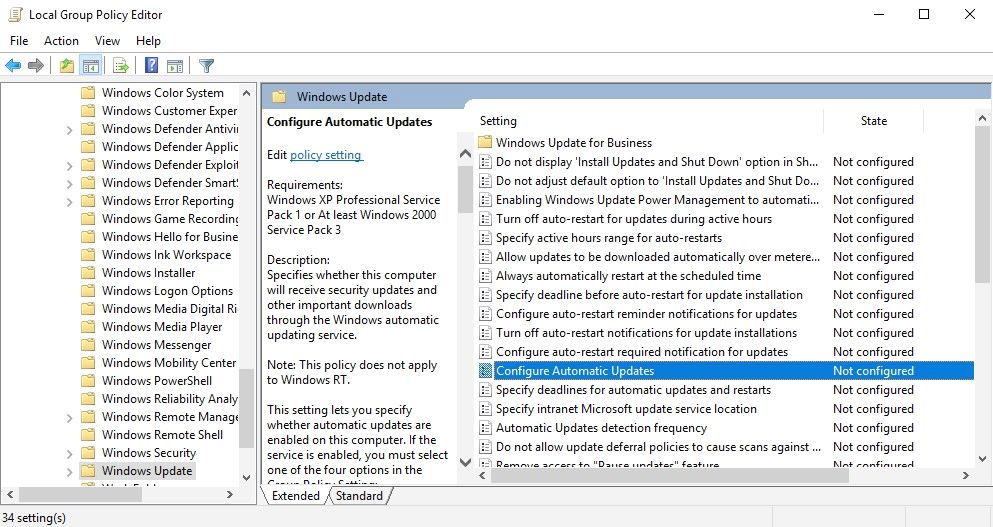Open the Action menu

61,41
